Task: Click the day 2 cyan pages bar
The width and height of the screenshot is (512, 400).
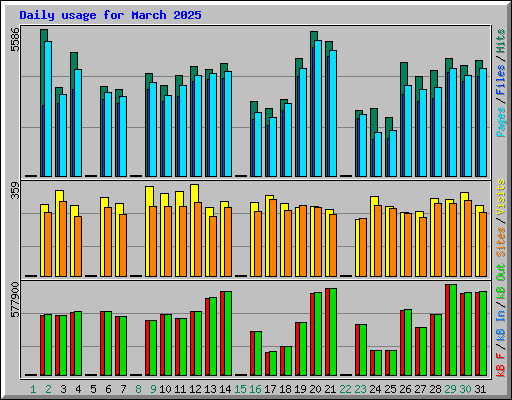Action: [48, 109]
